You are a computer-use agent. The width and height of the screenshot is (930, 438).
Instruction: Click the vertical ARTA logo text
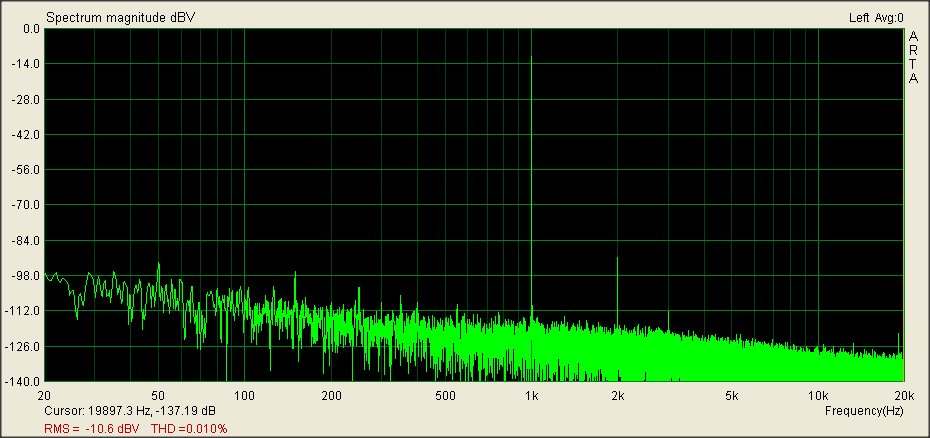tap(913, 58)
